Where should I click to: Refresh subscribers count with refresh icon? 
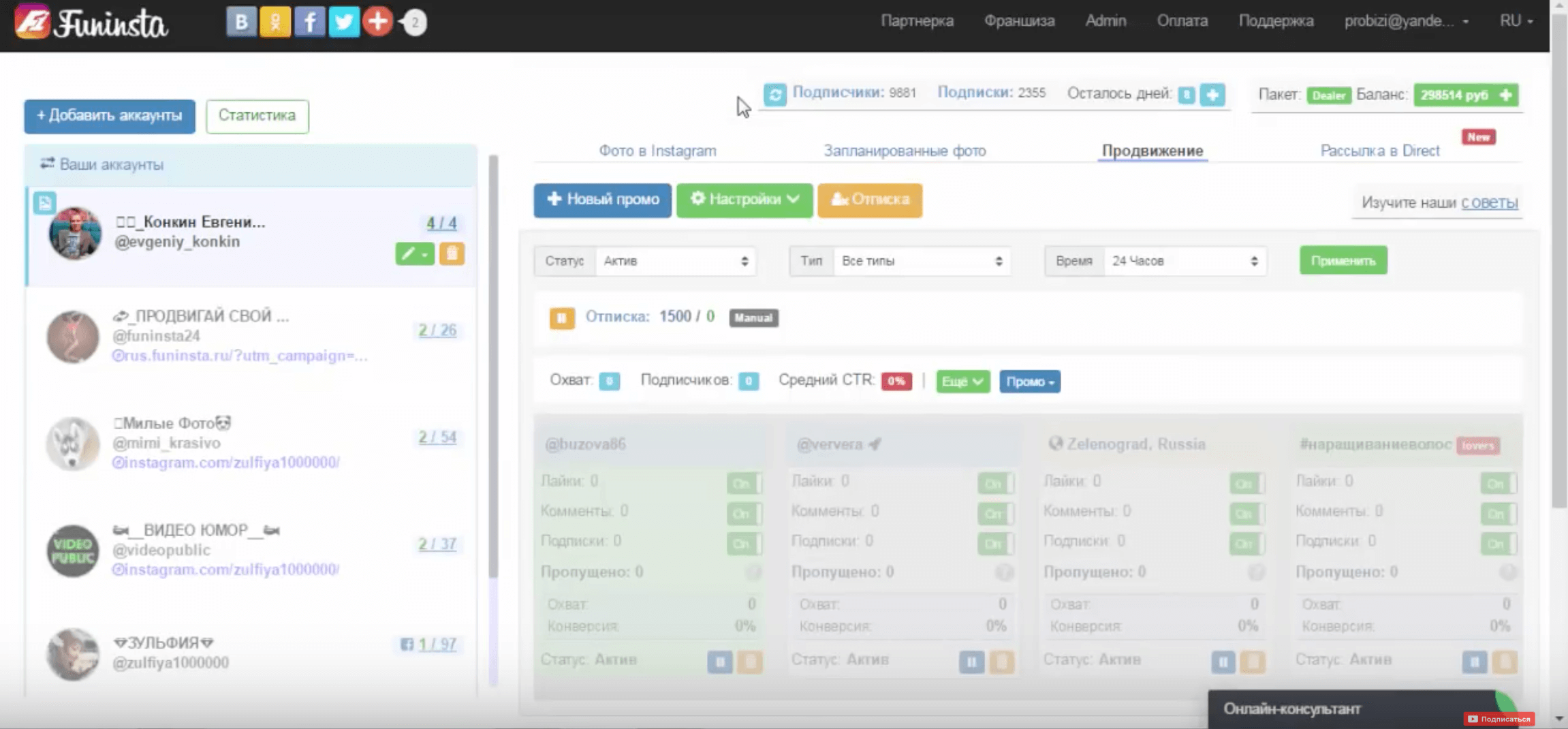[774, 94]
